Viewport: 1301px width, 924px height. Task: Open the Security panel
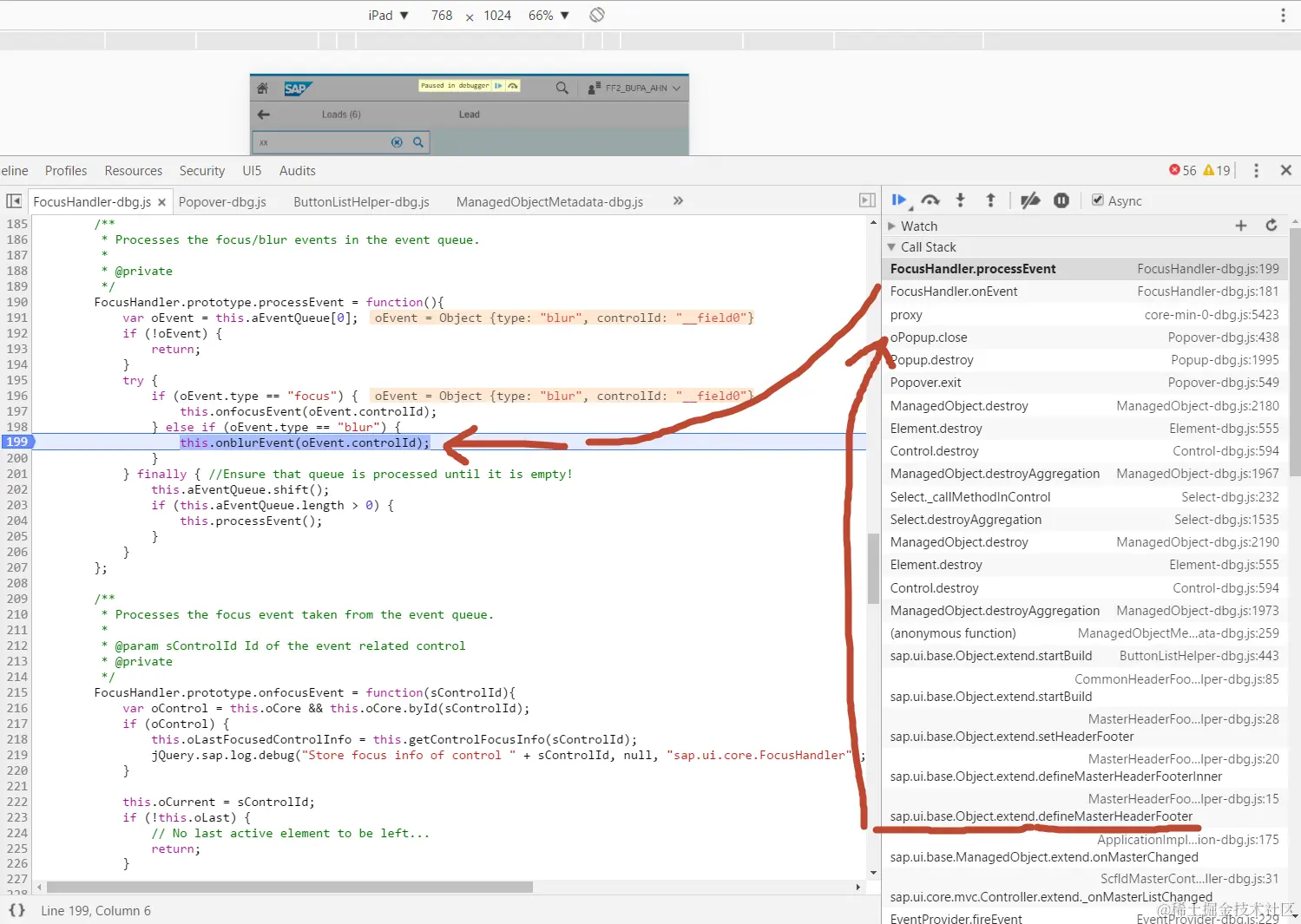202,171
